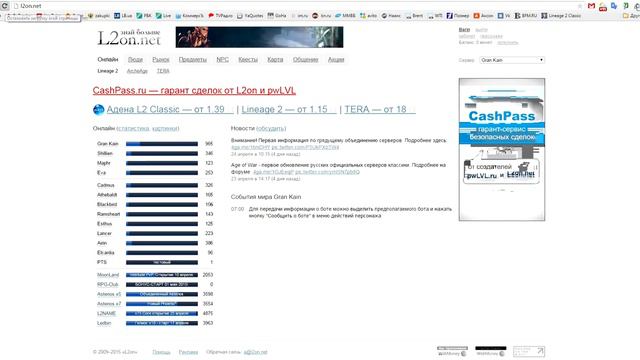This screenshot has width=640, height=360.
Task: Click the second WebMoney badge in footer
Action: (491, 351)
